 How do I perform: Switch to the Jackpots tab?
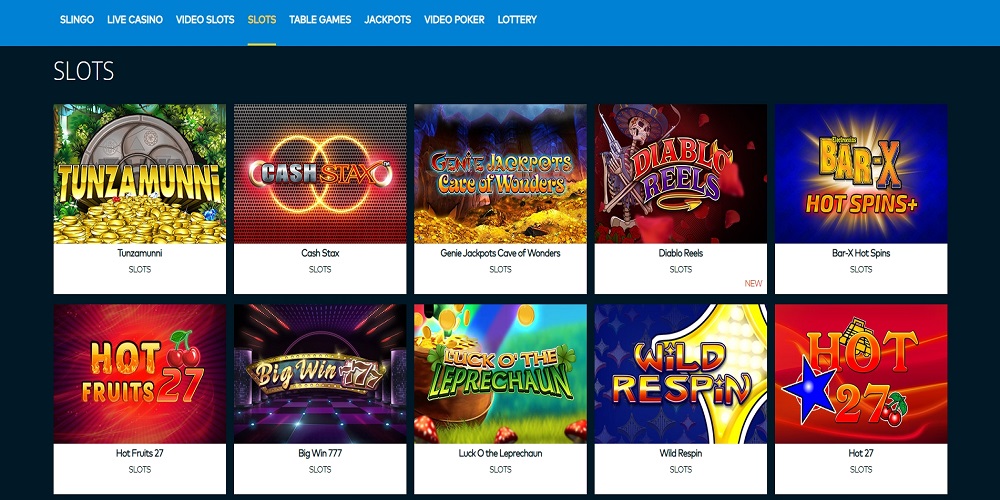(x=388, y=20)
